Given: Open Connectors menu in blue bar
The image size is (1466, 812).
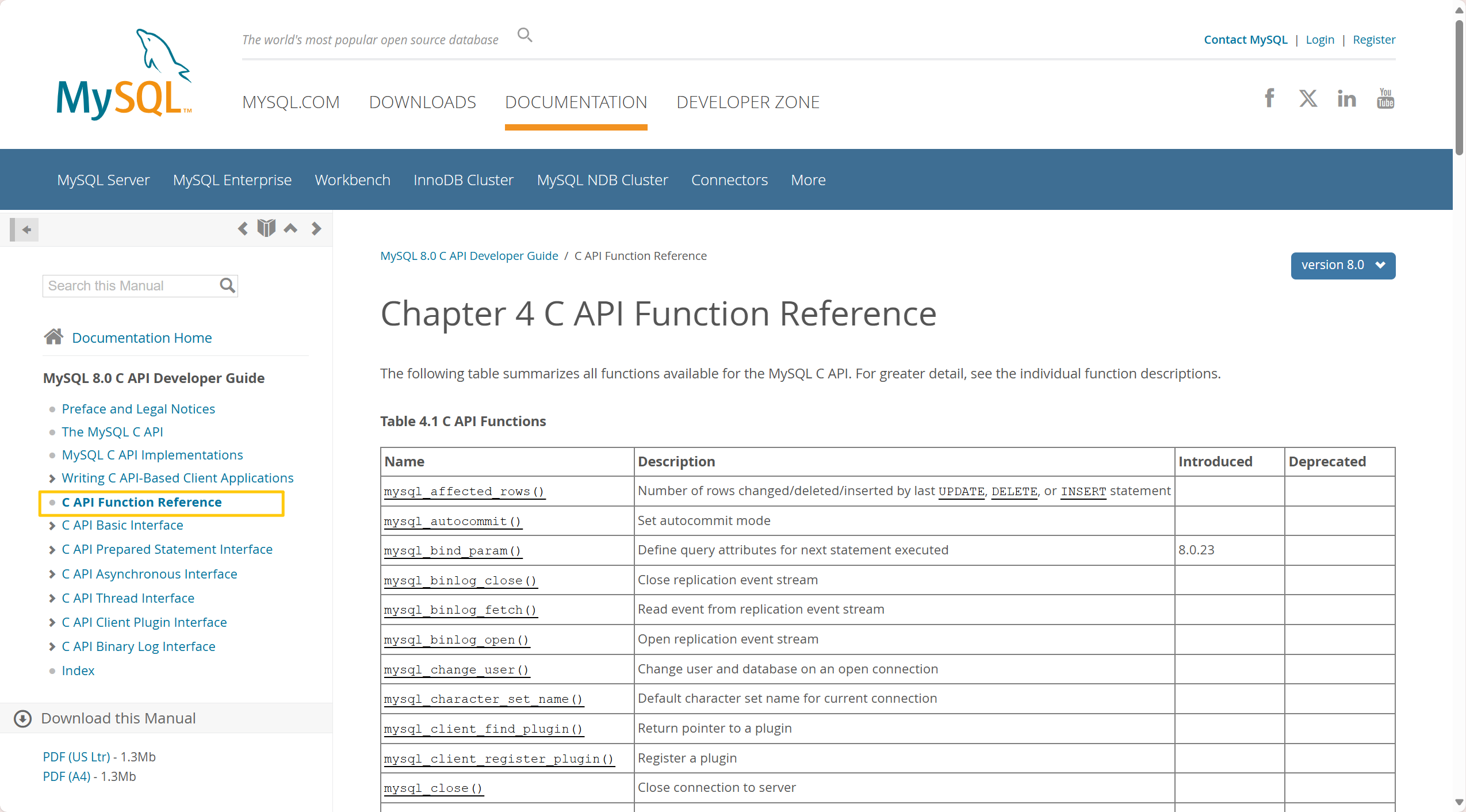Looking at the screenshot, I should click(729, 180).
